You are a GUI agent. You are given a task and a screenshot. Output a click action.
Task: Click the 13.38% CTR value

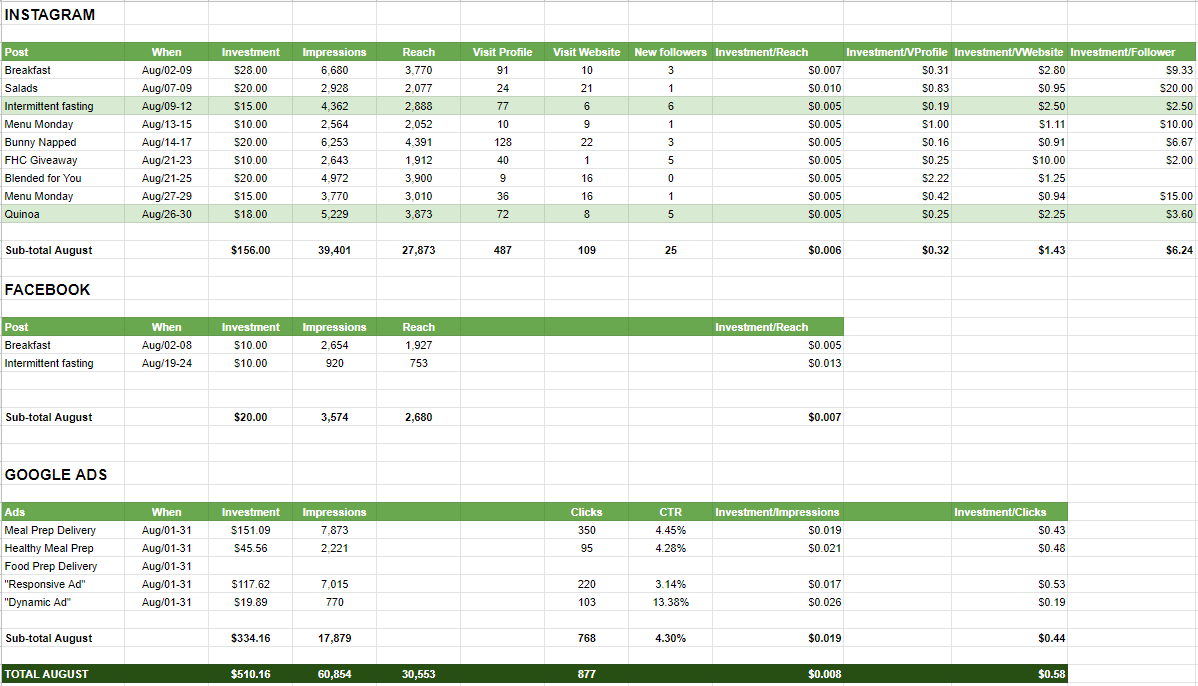click(670, 602)
